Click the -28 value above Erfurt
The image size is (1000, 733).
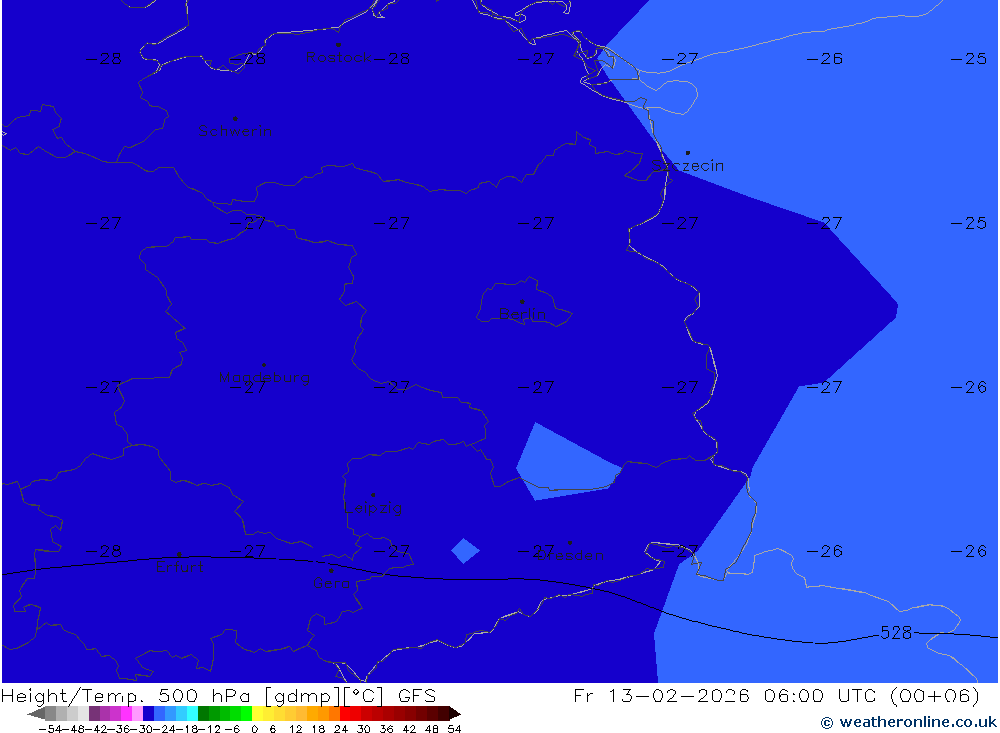(x=103, y=551)
